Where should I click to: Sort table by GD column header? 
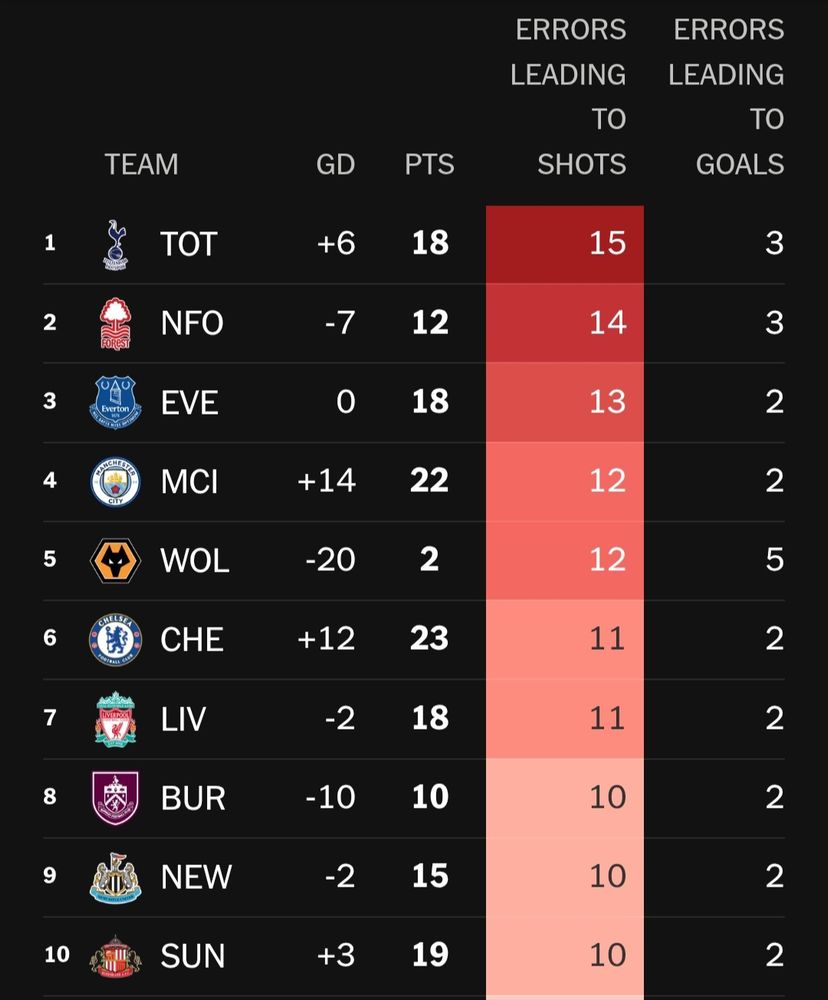[x=335, y=164]
